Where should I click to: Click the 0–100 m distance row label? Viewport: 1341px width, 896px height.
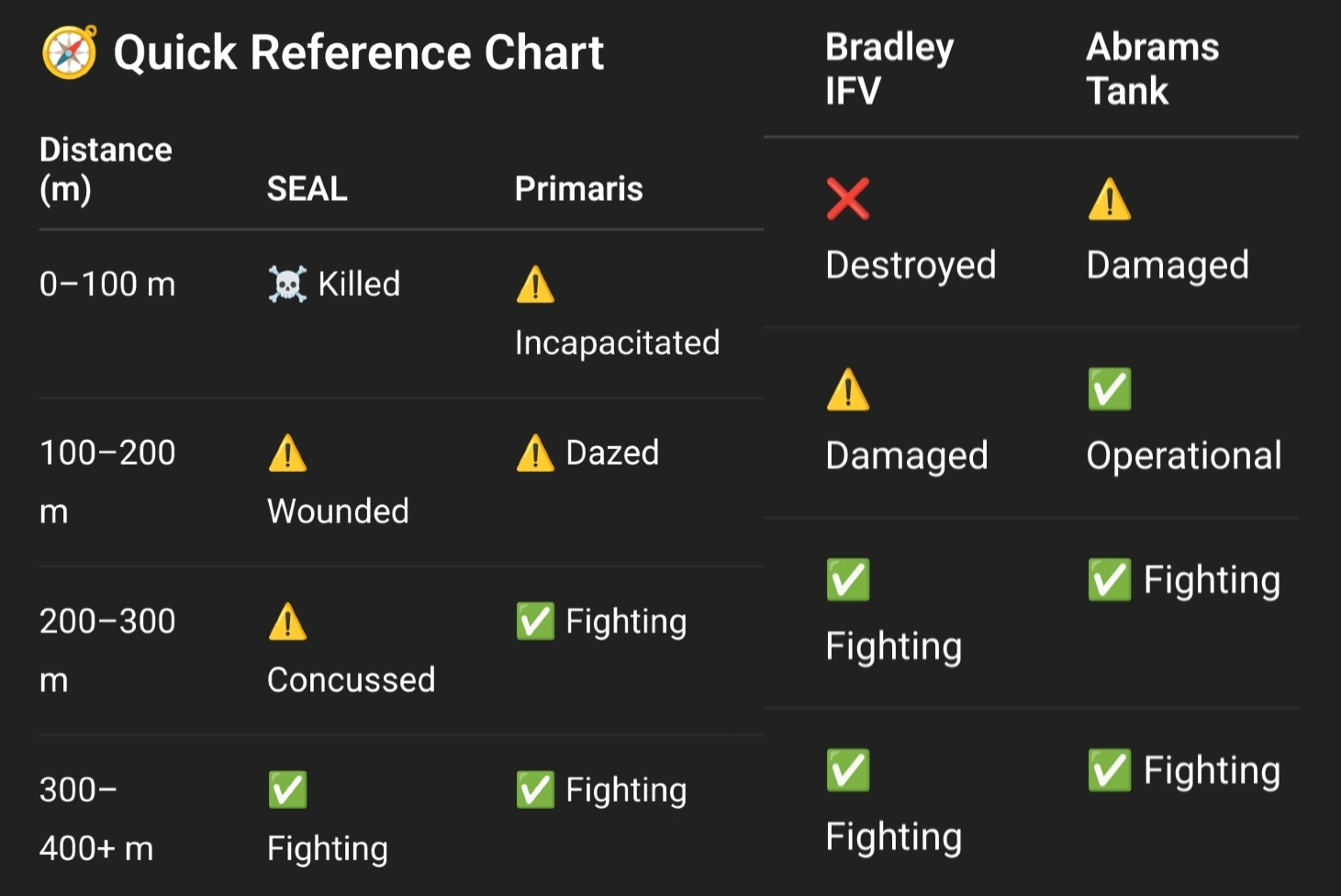pos(107,285)
